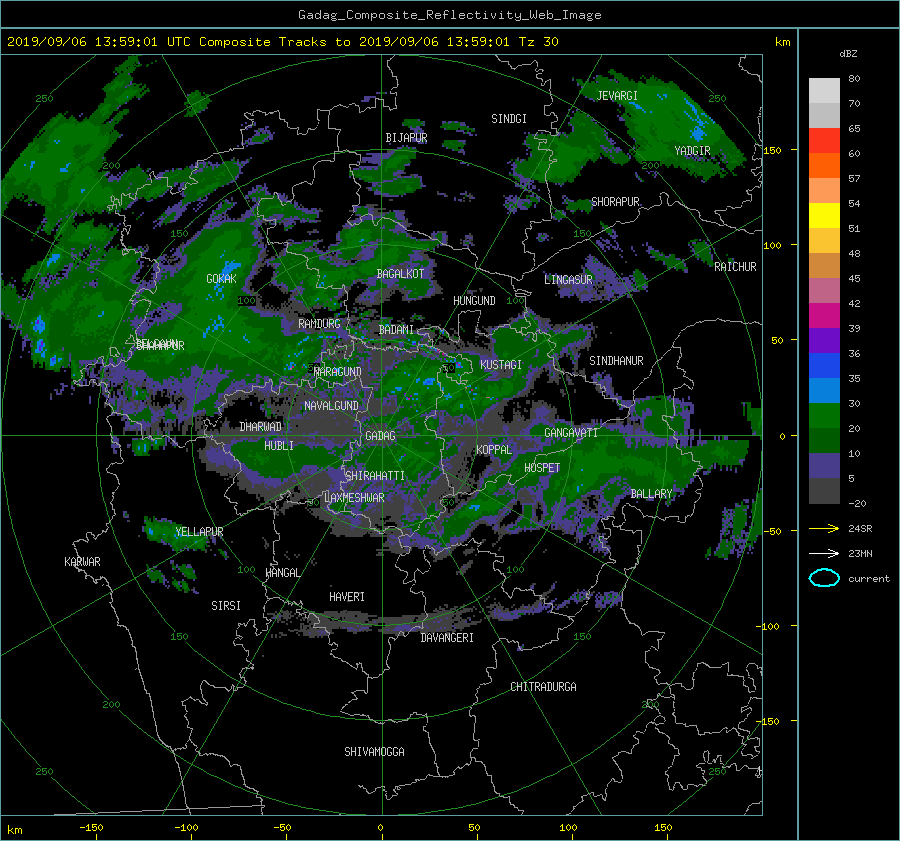Click the km label at bottom-left axis
Viewport: 900px width, 841px height.
[15, 830]
